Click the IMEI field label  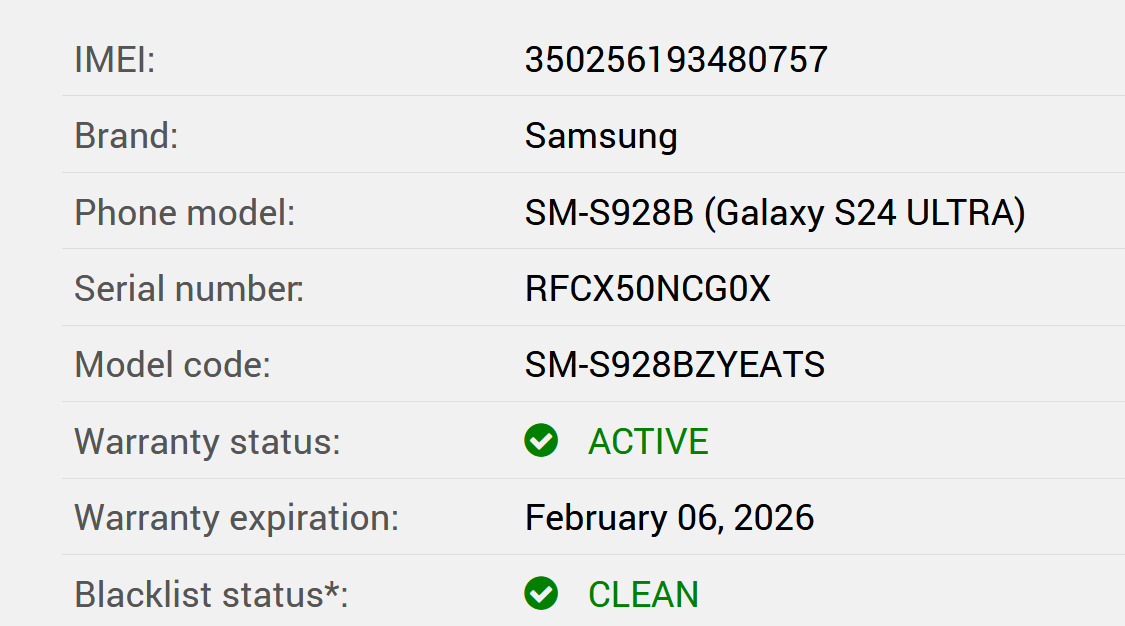[x=115, y=60]
